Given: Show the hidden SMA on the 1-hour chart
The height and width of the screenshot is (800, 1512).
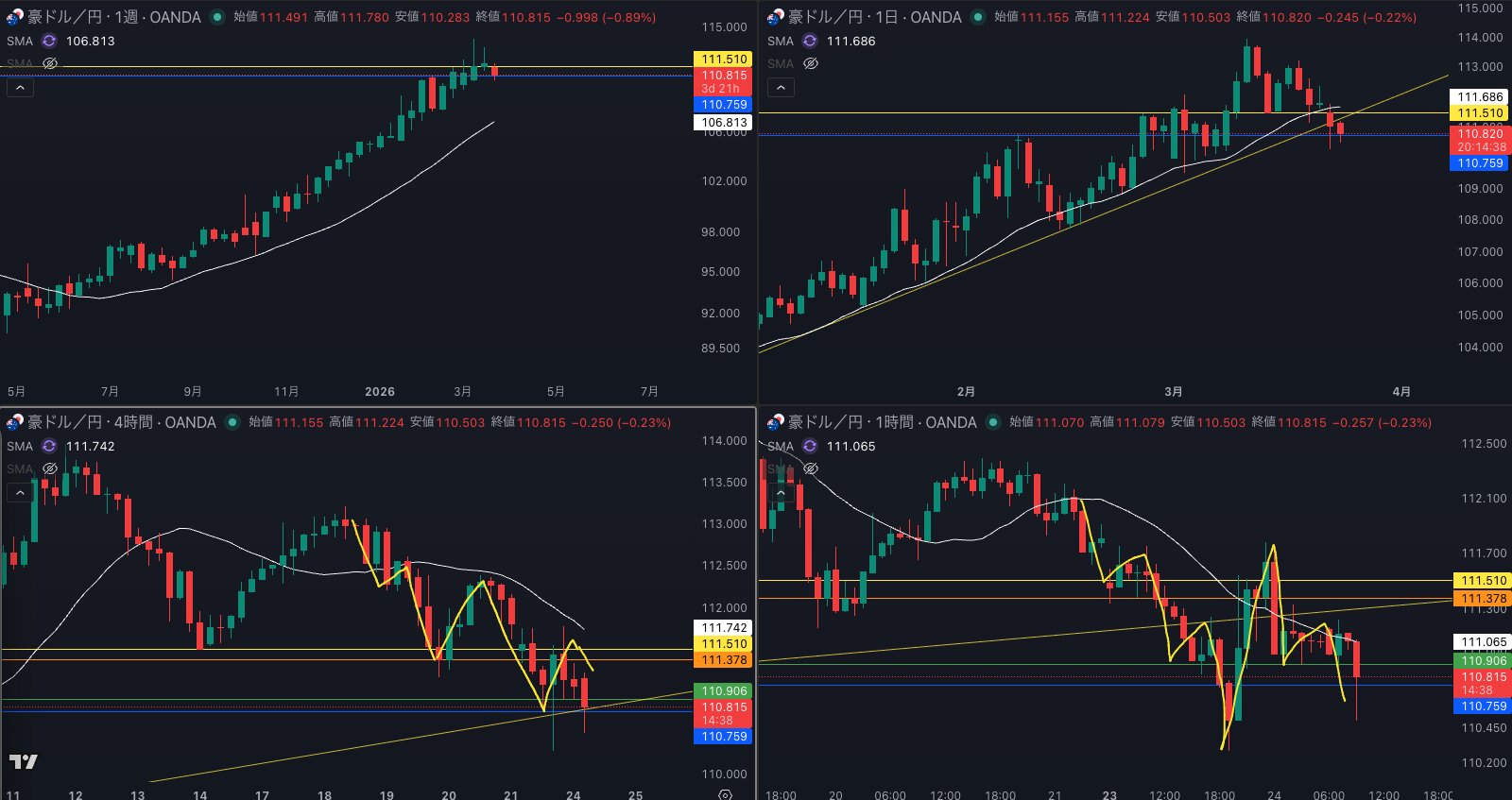Looking at the screenshot, I should click(x=811, y=468).
